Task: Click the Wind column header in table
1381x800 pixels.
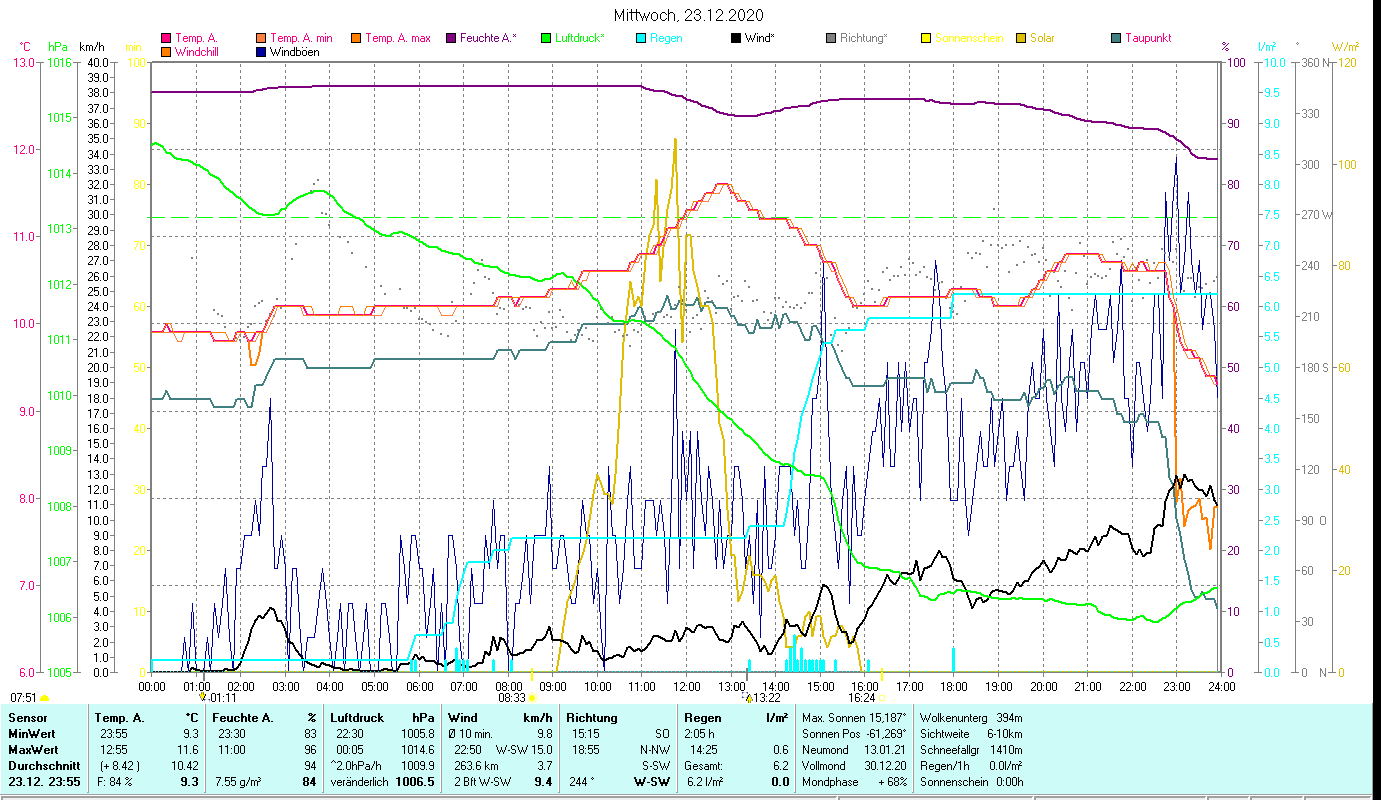Action: point(462,717)
